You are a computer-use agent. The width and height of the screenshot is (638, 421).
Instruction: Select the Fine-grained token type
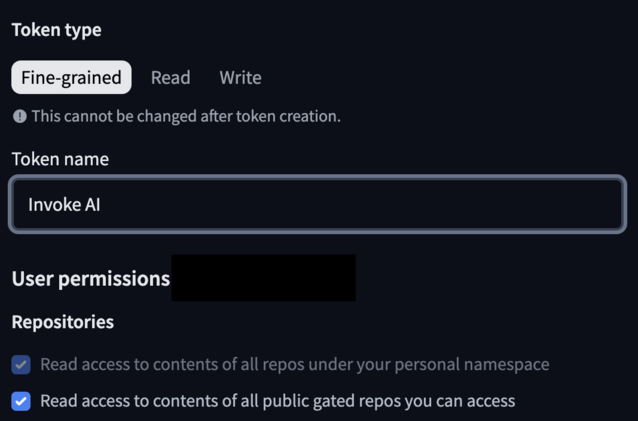(x=71, y=78)
